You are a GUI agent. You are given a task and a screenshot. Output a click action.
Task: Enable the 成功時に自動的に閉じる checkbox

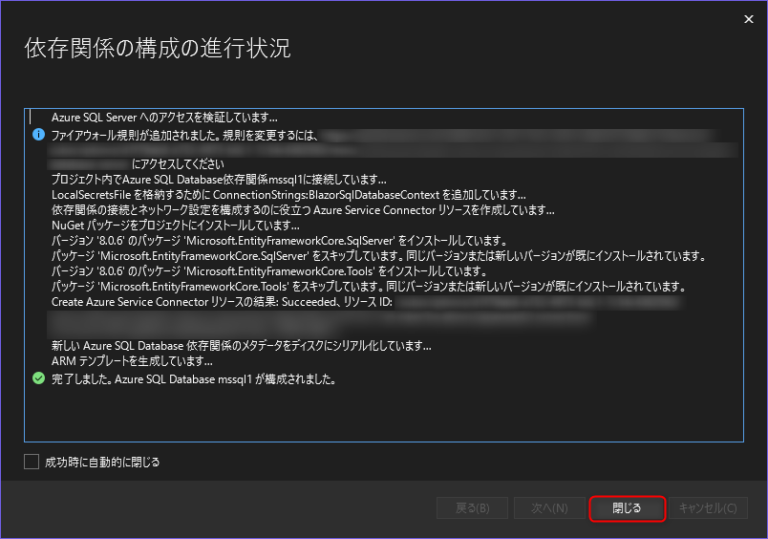pyautogui.click(x=33, y=462)
